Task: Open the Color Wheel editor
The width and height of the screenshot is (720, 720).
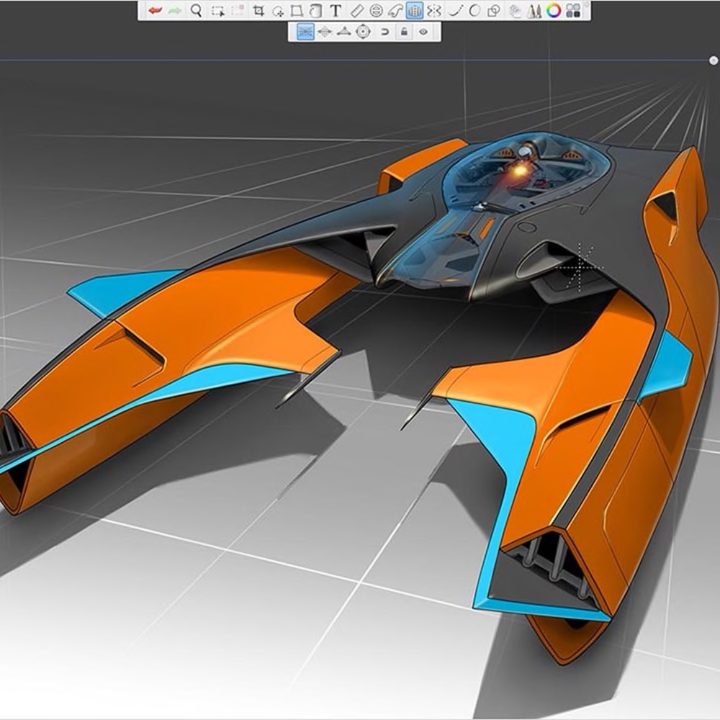Action: tap(554, 11)
